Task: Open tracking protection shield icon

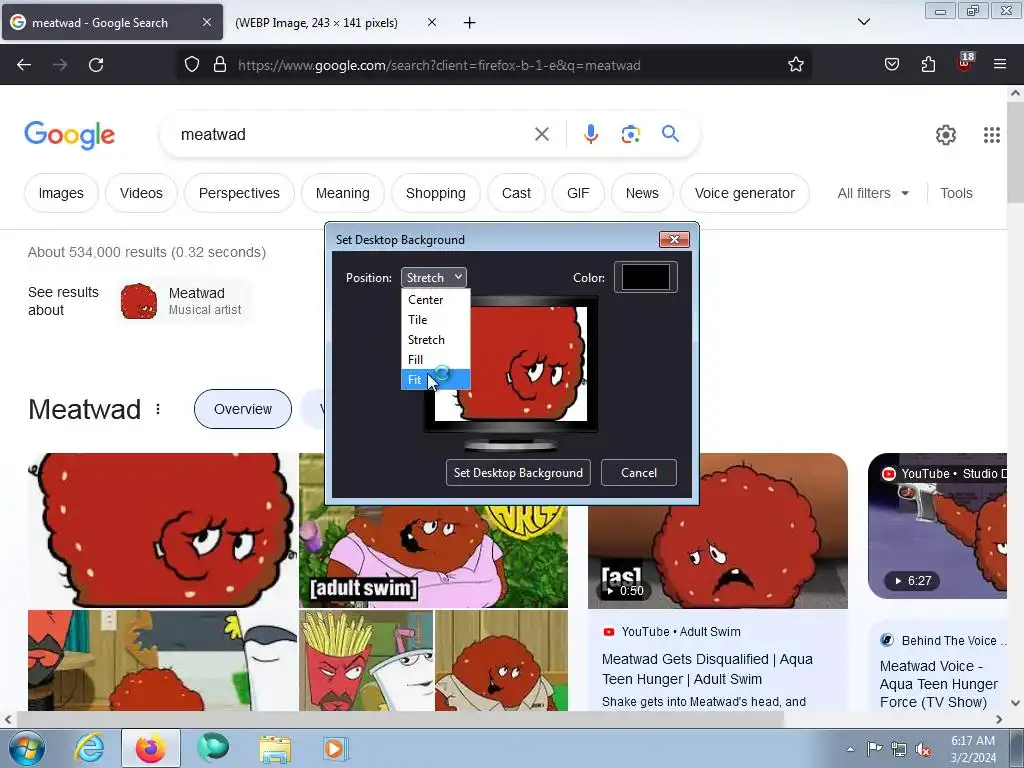Action: [191, 65]
